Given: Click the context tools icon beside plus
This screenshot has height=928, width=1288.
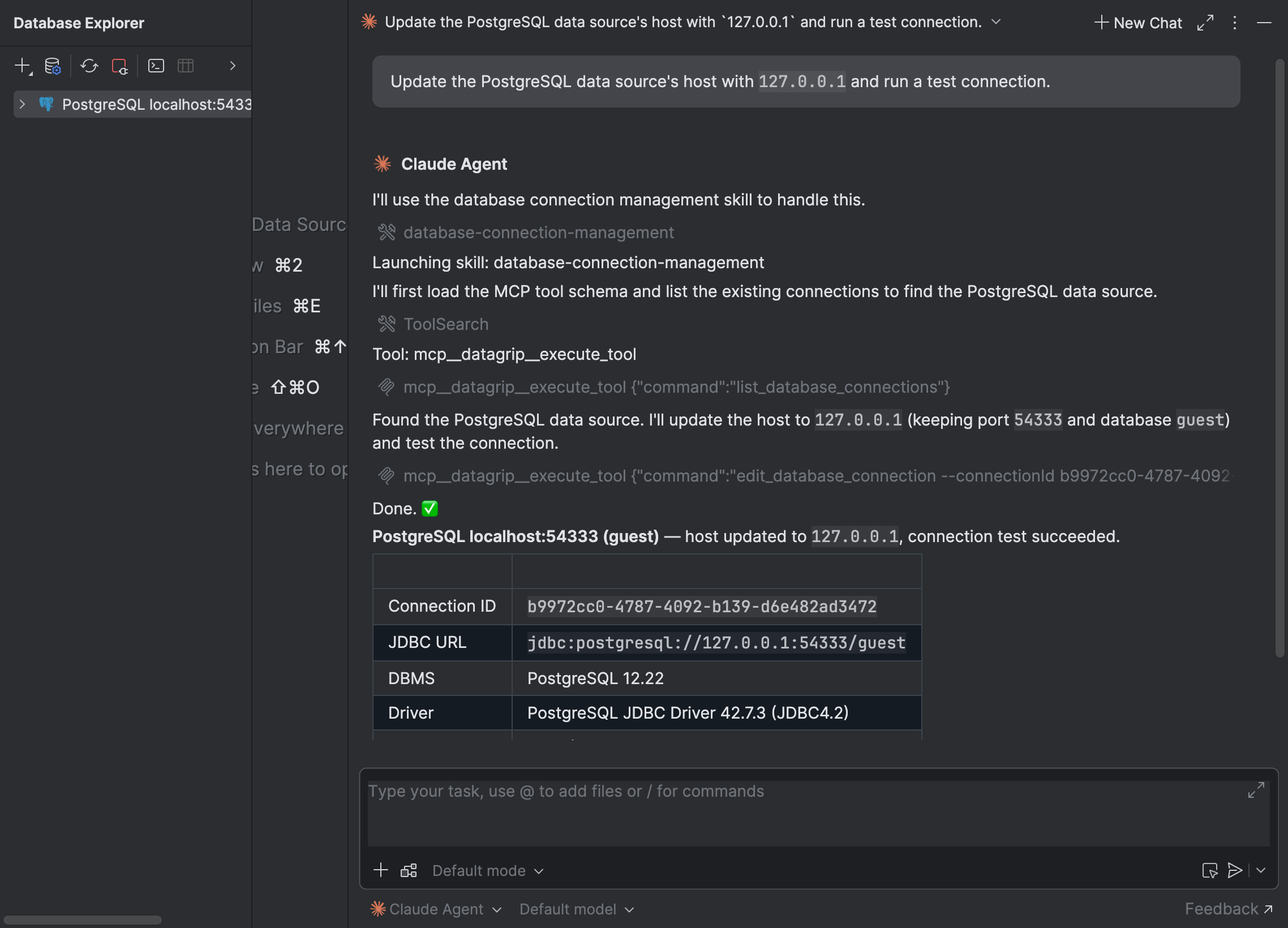Looking at the screenshot, I should point(409,871).
